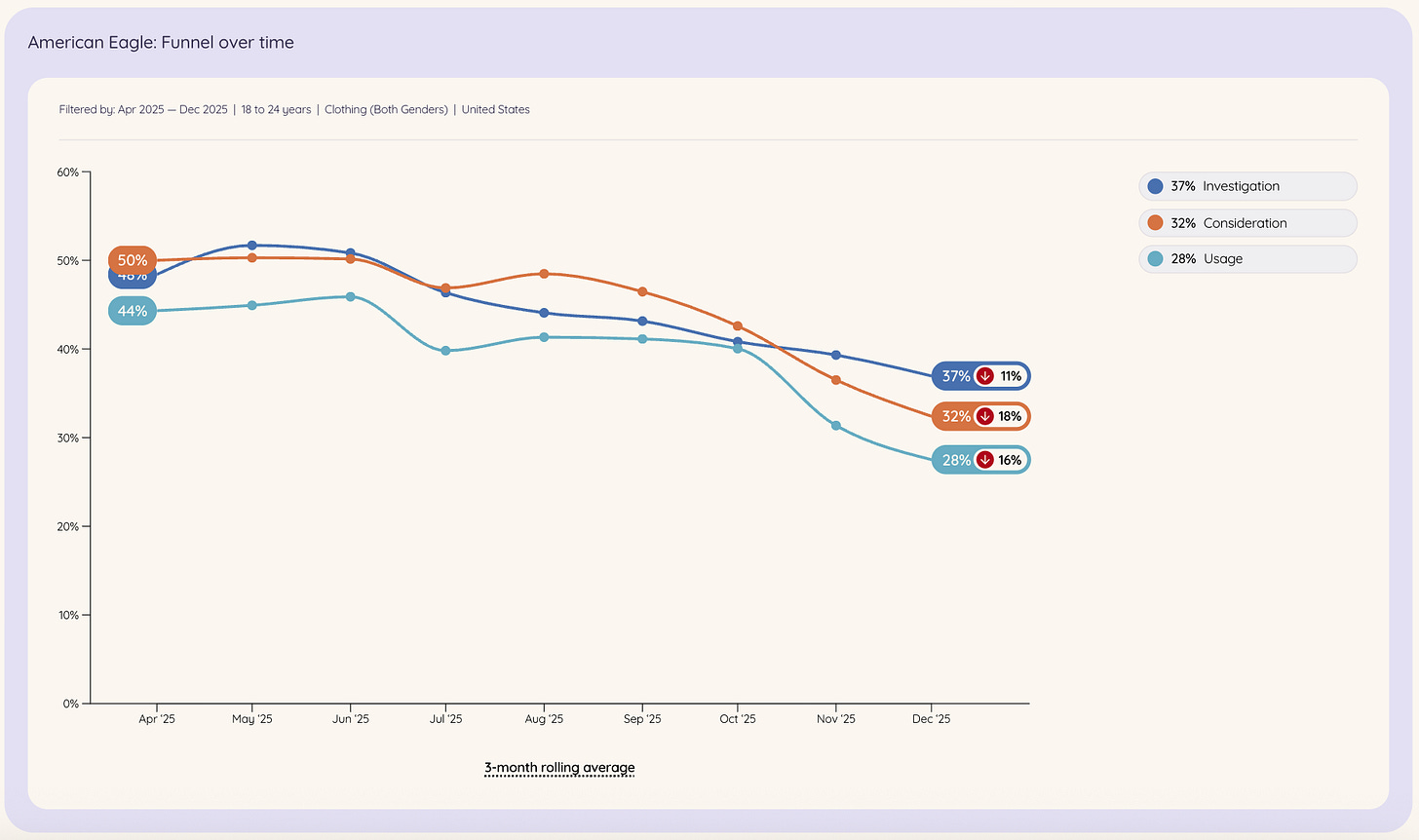Pick the Usage point at Nov '25
The image size is (1419, 840).
tap(836, 426)
